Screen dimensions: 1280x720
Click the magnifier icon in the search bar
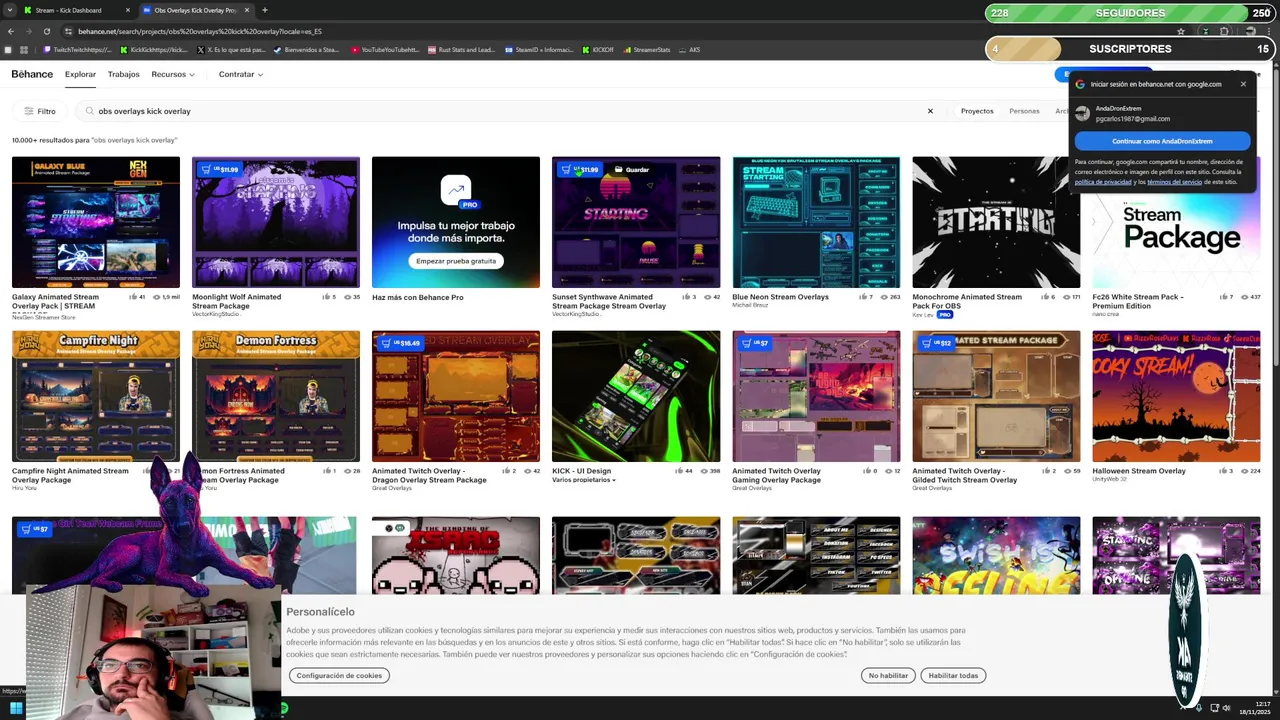(90, 111)
